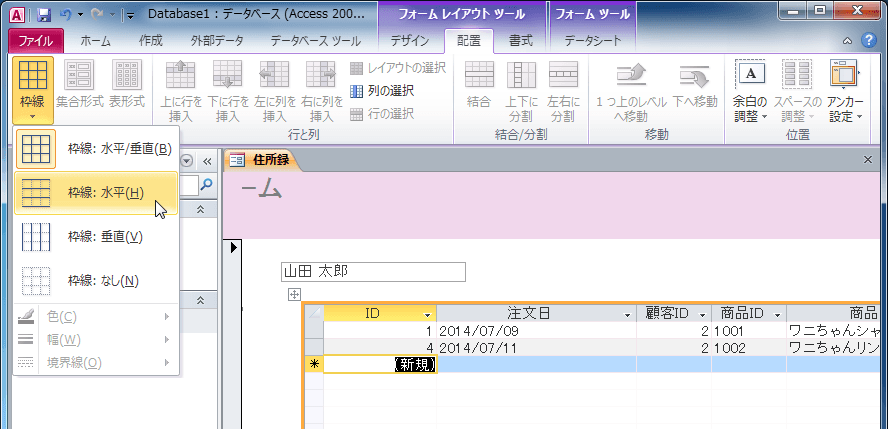Open スペースの調整 control padding dropdown
This screenshot has height=429, width=888.
(797, 92)
